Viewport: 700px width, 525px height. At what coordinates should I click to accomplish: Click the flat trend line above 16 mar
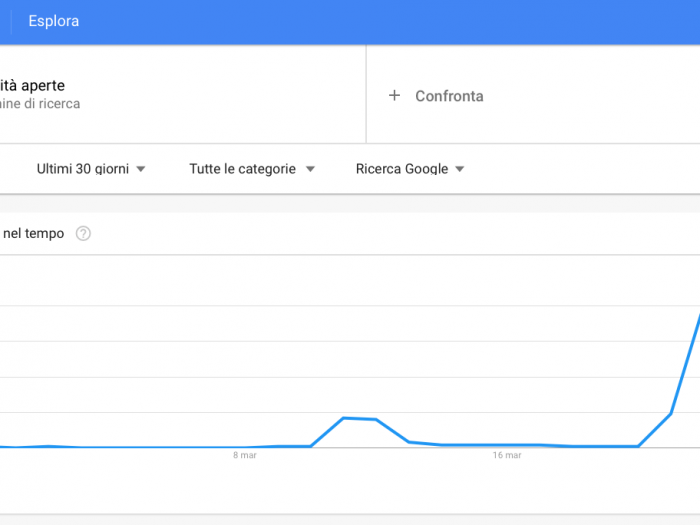(x=507, y=445)
